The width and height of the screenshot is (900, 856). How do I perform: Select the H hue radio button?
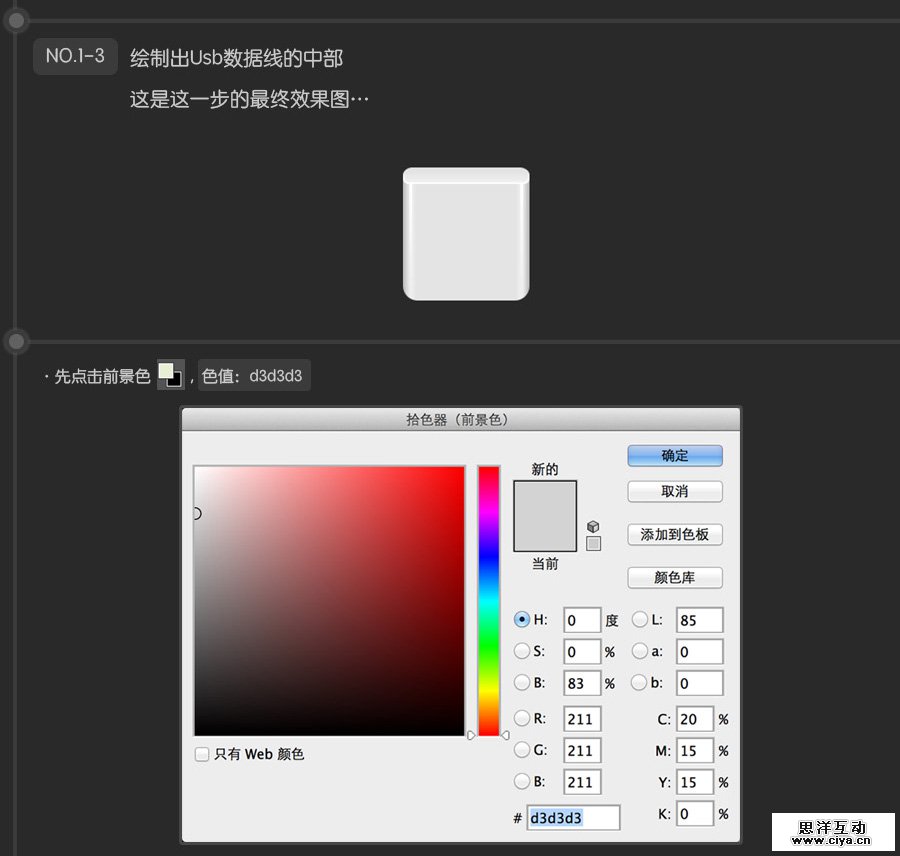pyautogui.click(x=523, y=618)
